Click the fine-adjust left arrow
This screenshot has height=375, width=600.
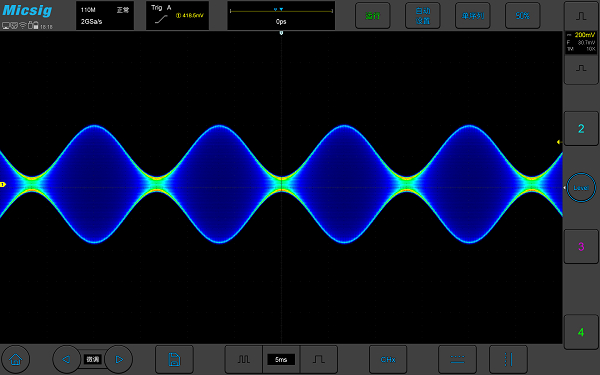pos(66,359)
